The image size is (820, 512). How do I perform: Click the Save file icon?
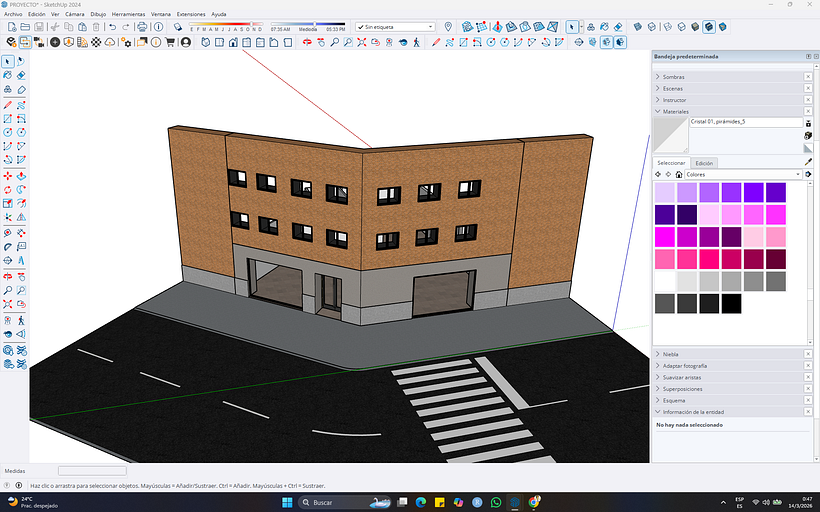(39, 27)
